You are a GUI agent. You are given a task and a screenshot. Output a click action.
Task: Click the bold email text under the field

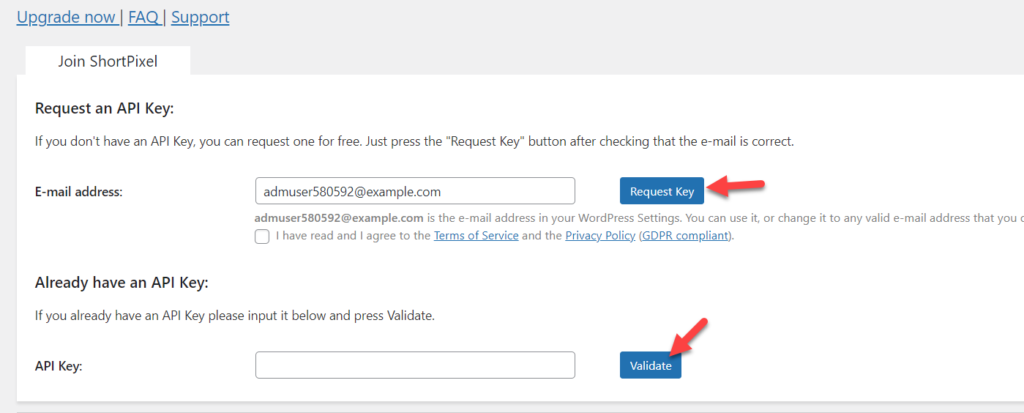340,218
